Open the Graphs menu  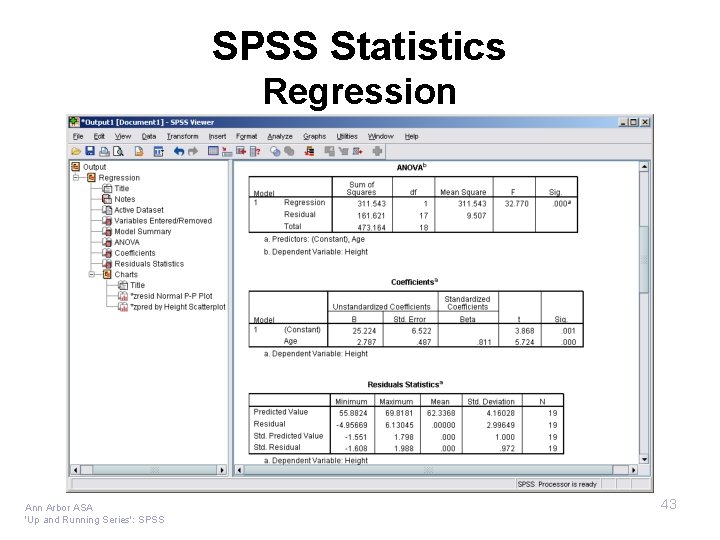pyautogui.click(x=315, y=136)
